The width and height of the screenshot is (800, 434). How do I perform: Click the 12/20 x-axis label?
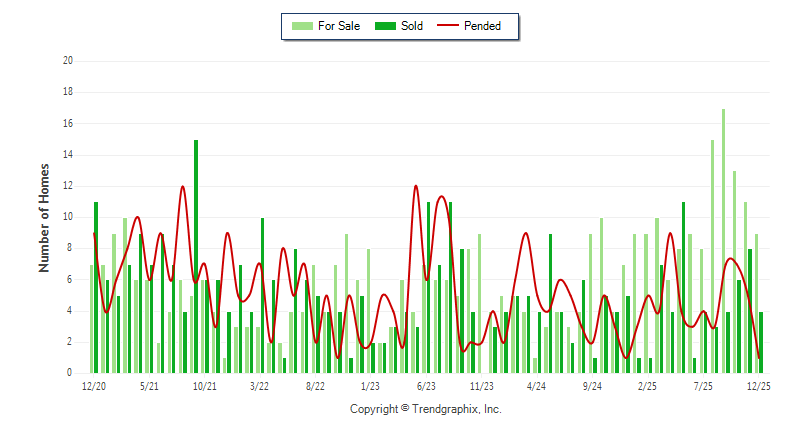pyautogui.click(x=94, y=386)
